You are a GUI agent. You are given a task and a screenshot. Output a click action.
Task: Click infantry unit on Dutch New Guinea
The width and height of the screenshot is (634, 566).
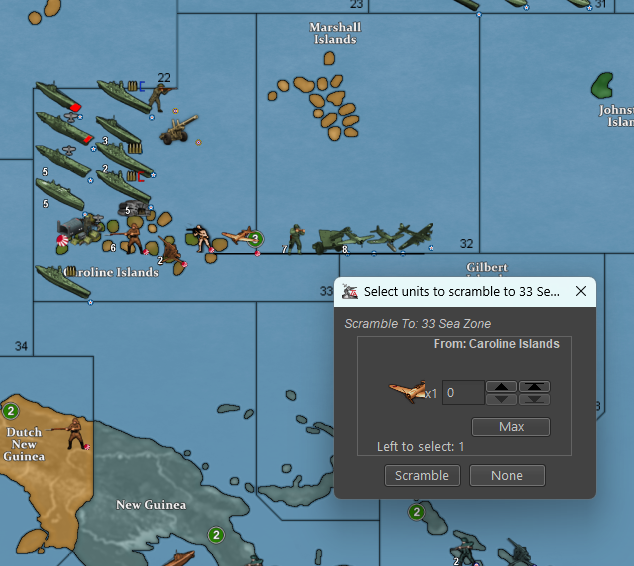[x=75, y=433]
